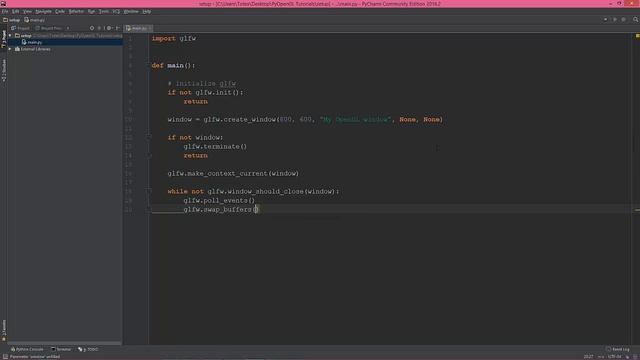The width and height of the screenshot is (640, 360).
Task: Hide the Project panel with the hide icon
Action: [118, 28]
